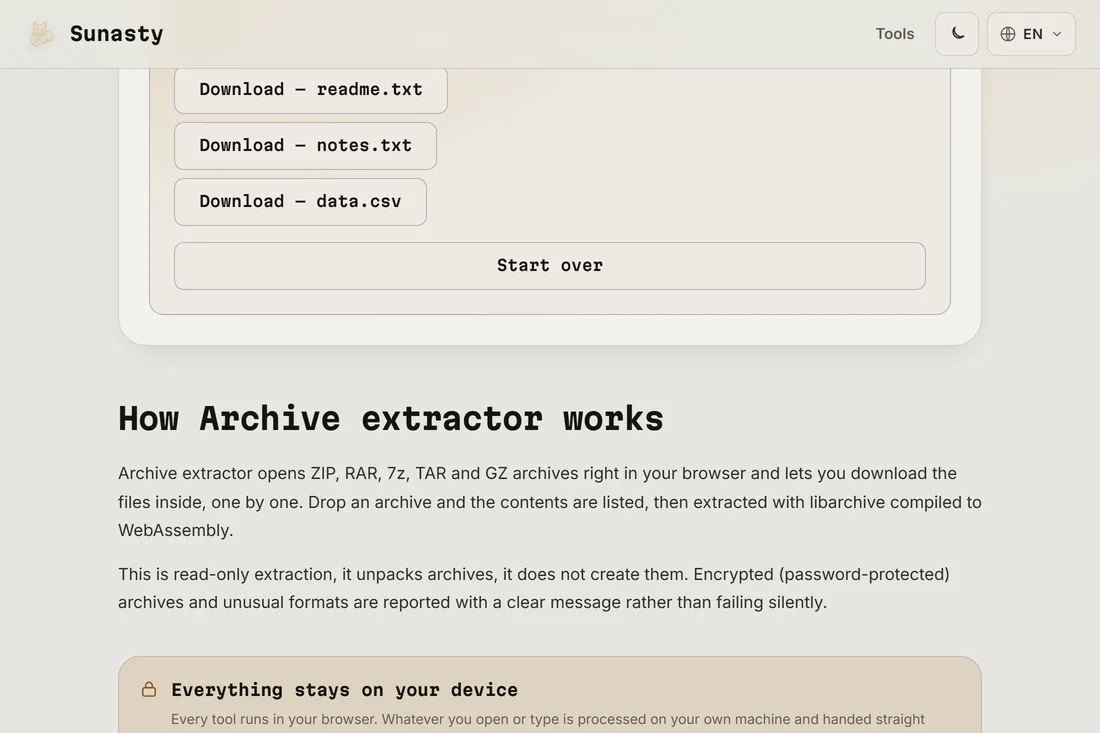
Task: Click the text 'Every tool runs in your browser'
Action: click(x=274, y=719)
